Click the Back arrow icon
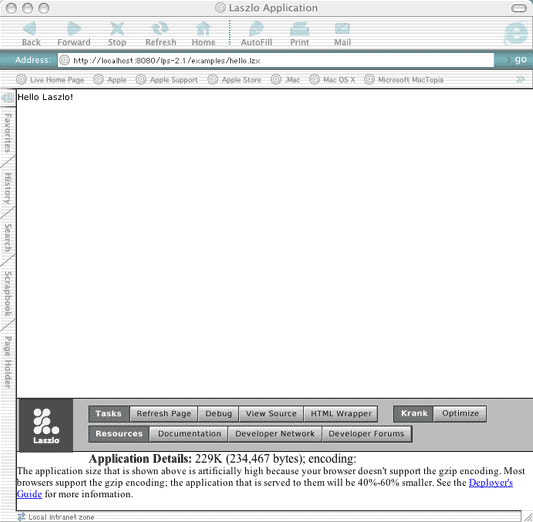The height and width of the screenshot is (522, 533). pyautogui.click(x=30, y=29)
